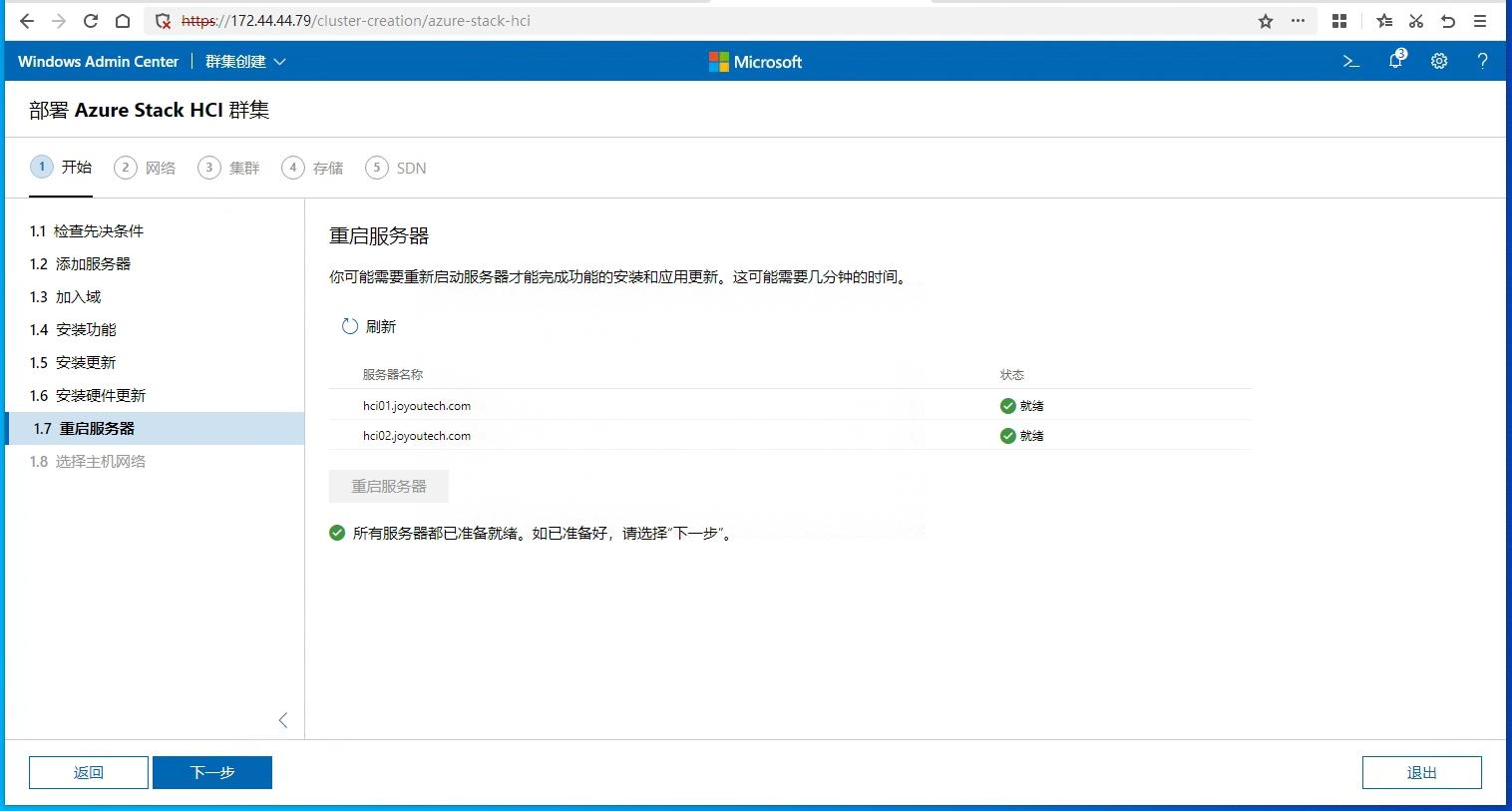Click the 服务器名称 column header

[x=393, y=375]
